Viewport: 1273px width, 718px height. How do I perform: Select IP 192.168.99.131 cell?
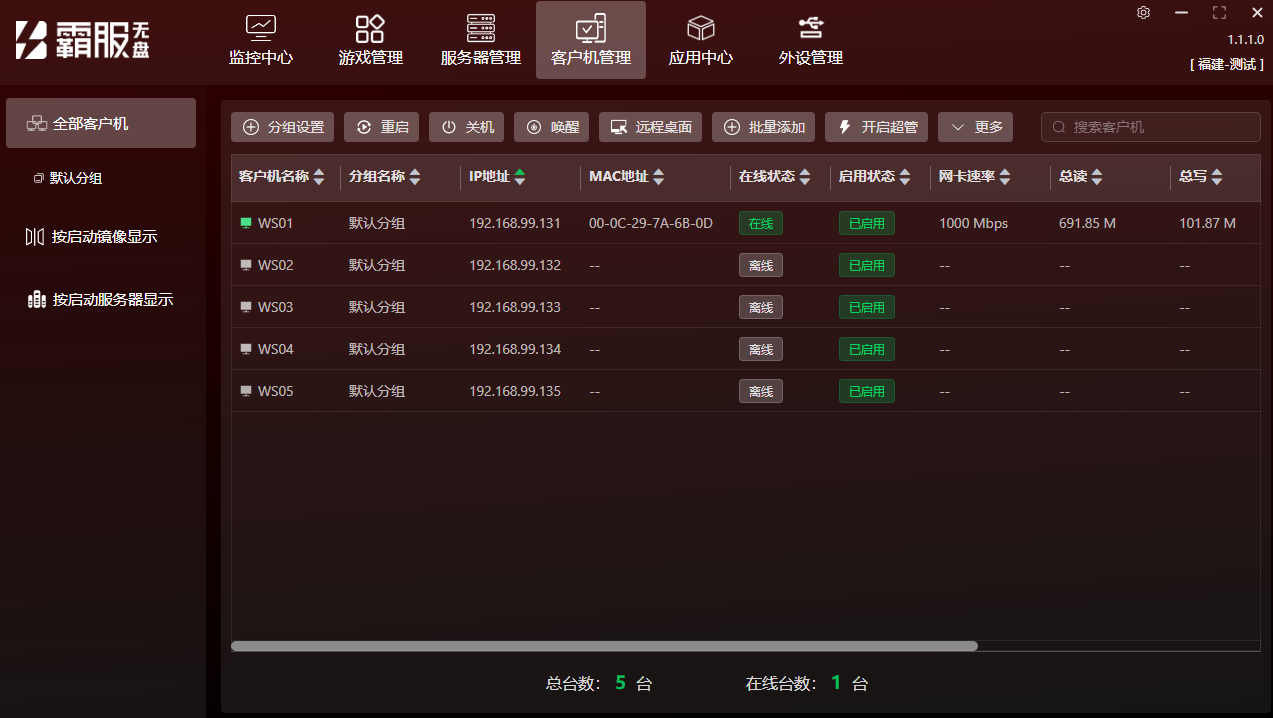(x=515, y=223)
